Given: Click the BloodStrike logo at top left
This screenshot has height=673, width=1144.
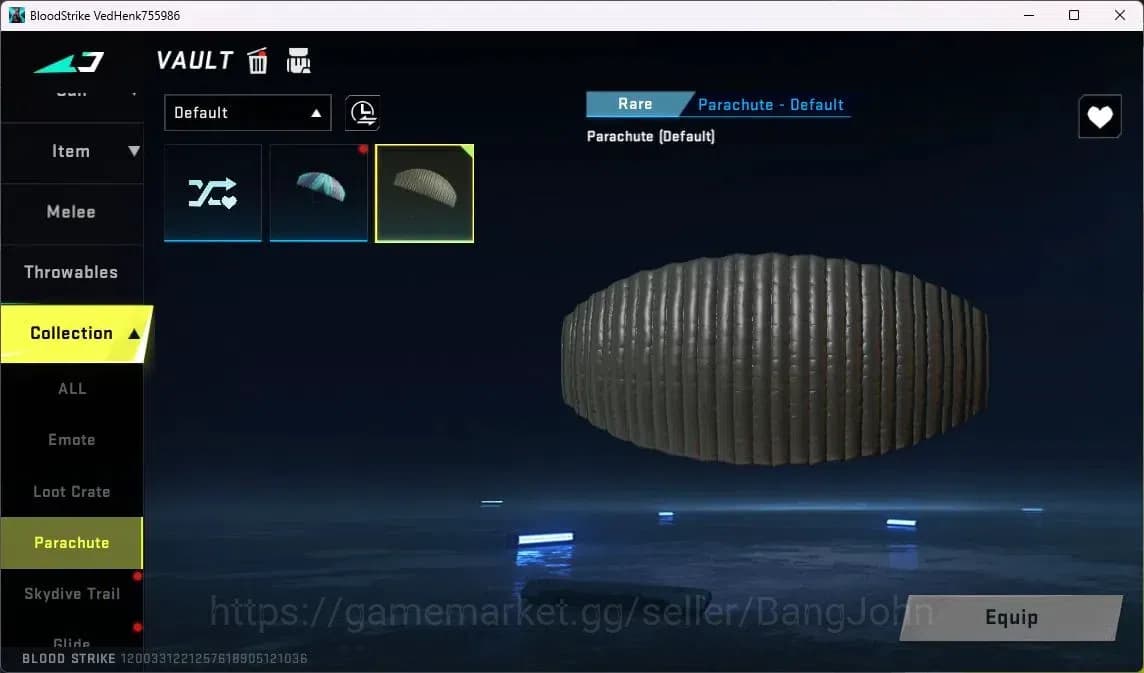Looking at the screenshot, I should 70,63.
